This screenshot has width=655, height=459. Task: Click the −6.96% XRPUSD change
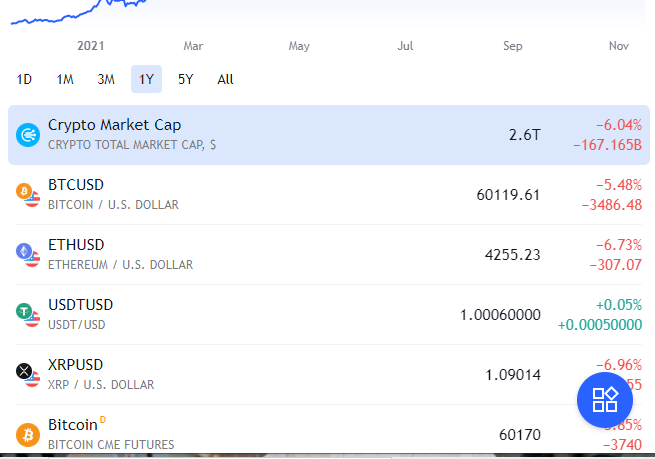[619, 365]
